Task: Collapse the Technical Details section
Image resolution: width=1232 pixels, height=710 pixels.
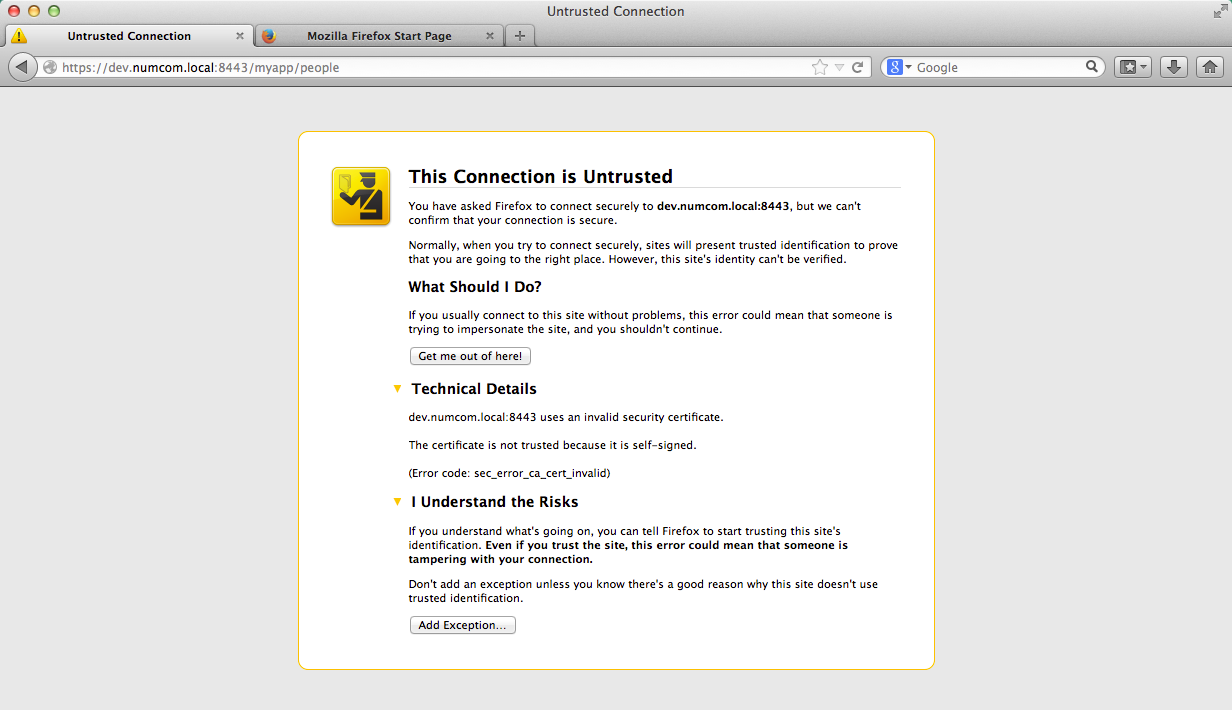Action: 397,389
